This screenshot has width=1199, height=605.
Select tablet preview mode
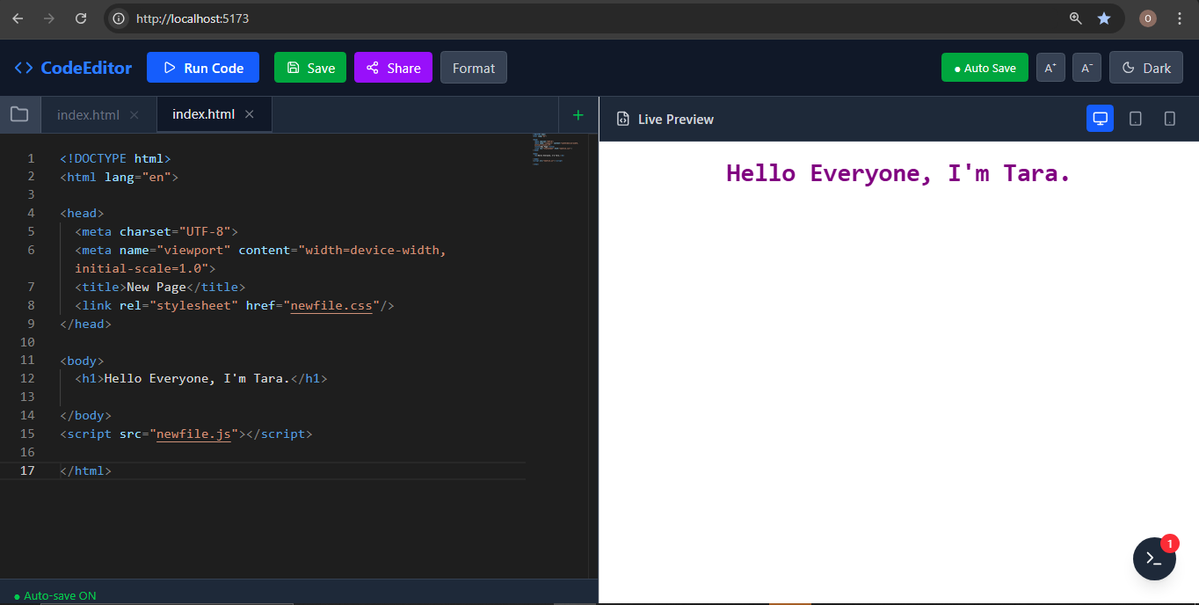click(x=1136, y=119)
